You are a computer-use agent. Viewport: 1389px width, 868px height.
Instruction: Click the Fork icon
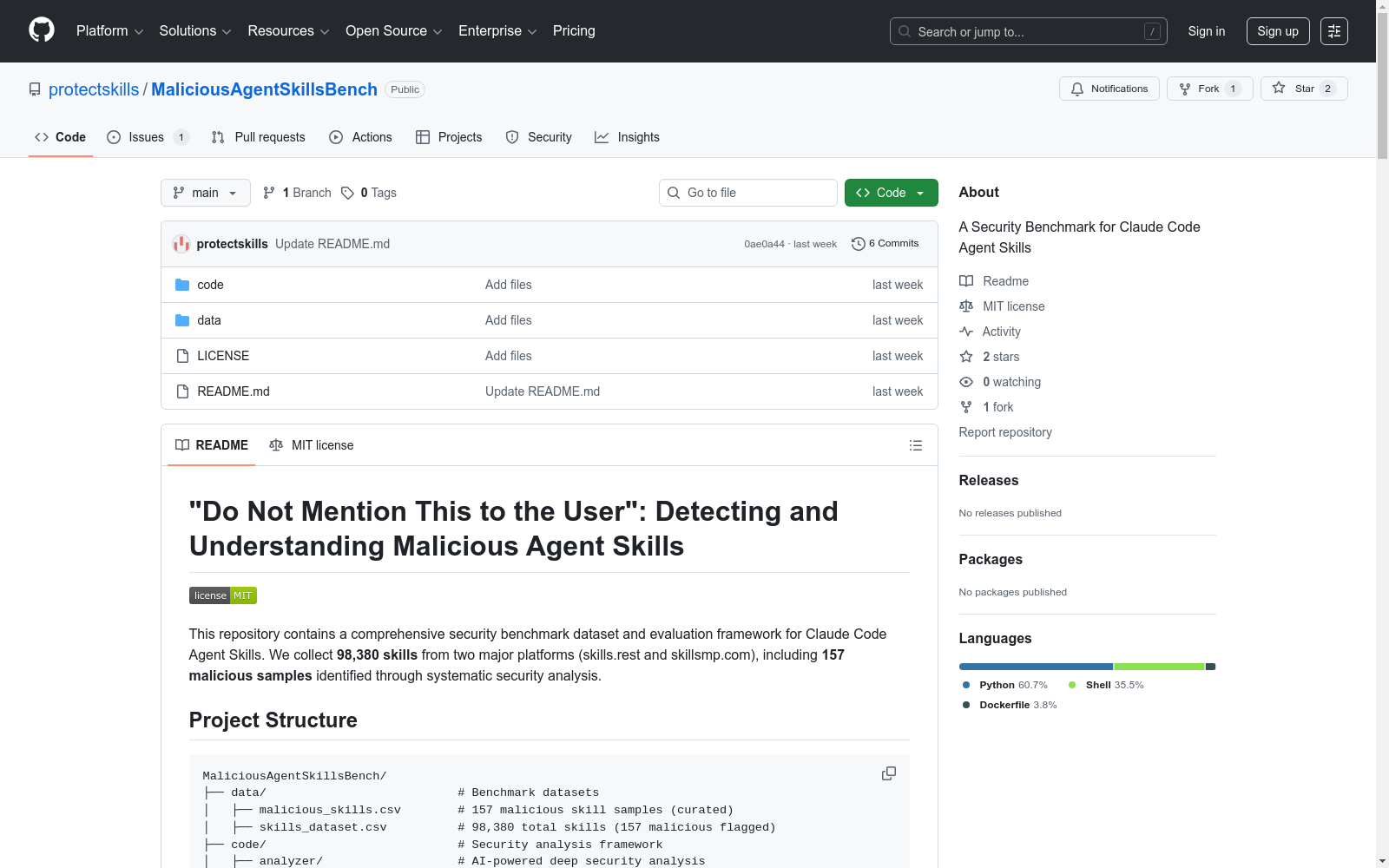point(1185,89)
